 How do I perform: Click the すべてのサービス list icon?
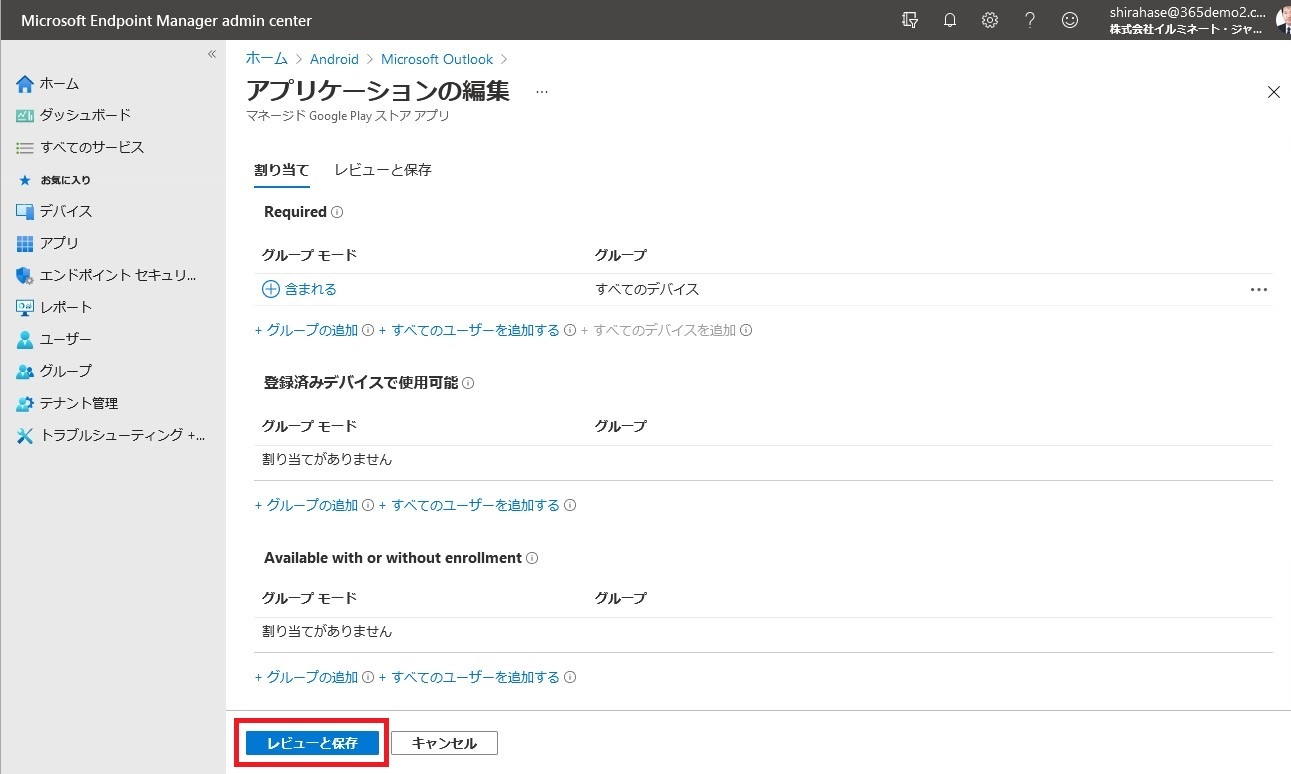25,148
